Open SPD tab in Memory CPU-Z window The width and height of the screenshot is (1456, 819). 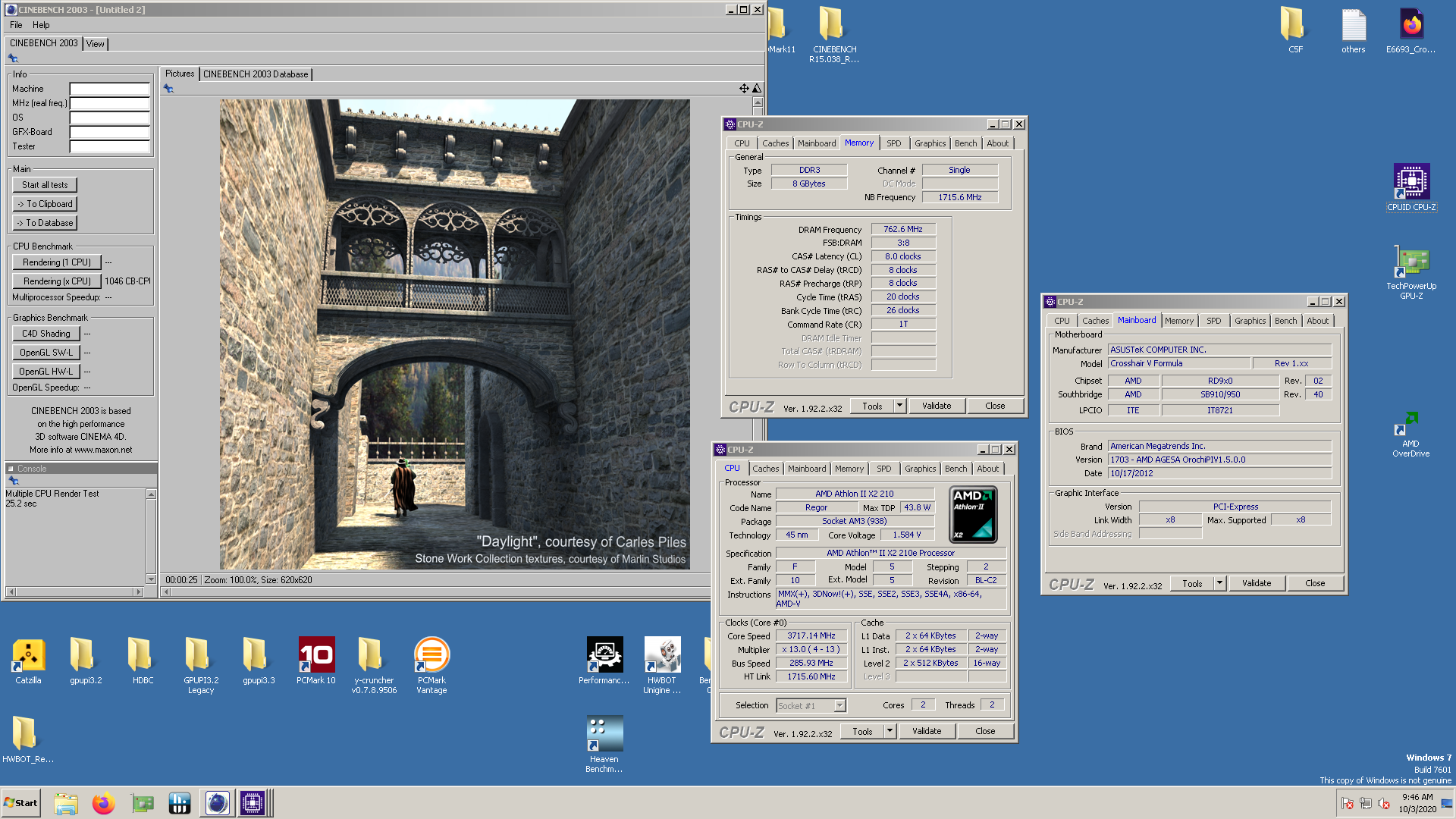894,143
